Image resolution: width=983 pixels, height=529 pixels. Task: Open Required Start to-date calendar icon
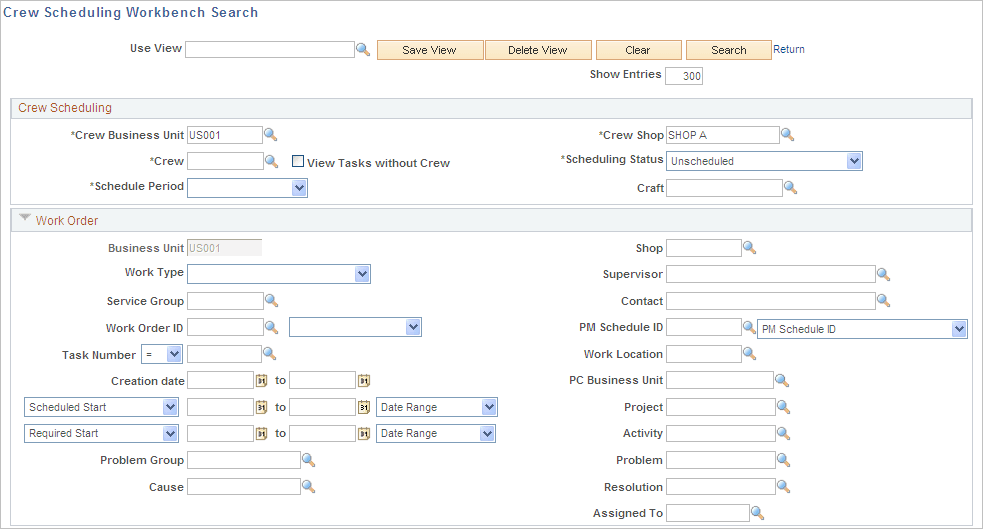pyautogui.click(x=364, y=434)
